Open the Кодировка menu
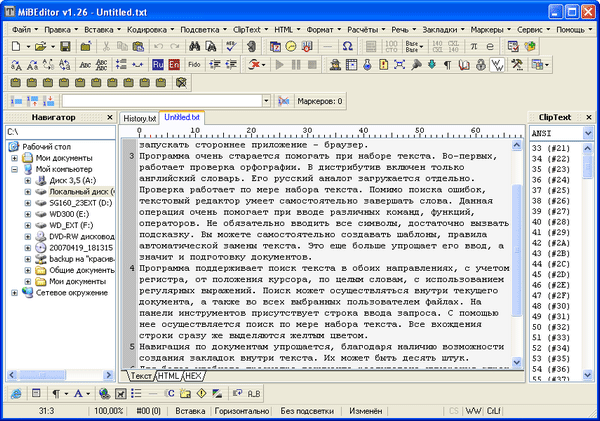 click(150, 29)
